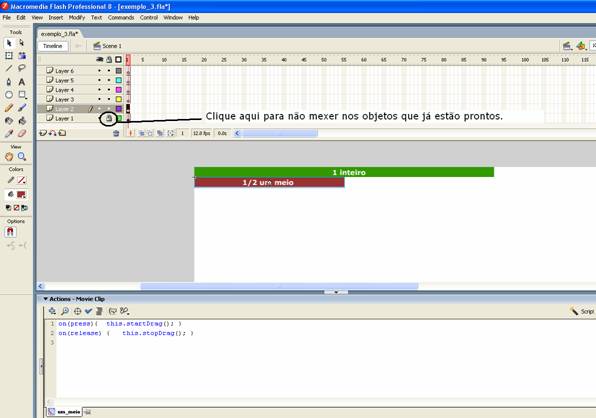This screenshot has height=418, width=596.
Task: Toggle Snap to Objects magnet option
Action: point(10,231)
